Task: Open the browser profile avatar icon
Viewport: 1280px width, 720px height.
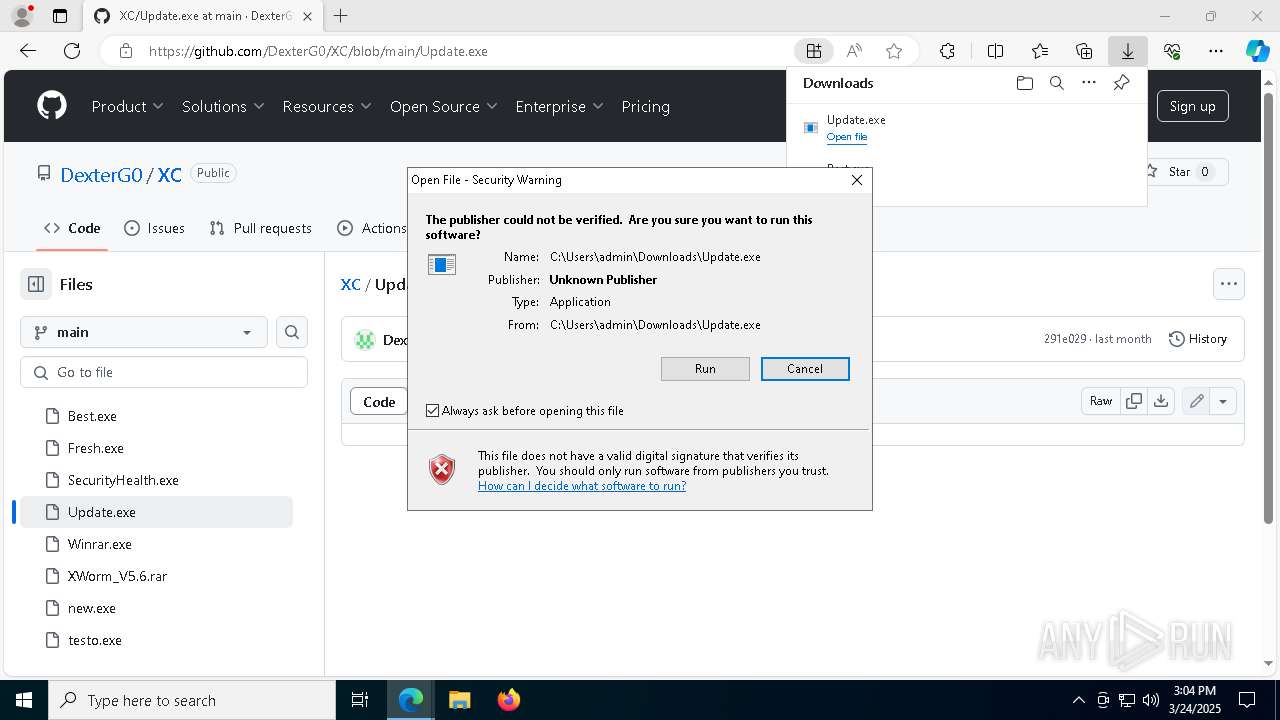Action: tap(21, 16)
